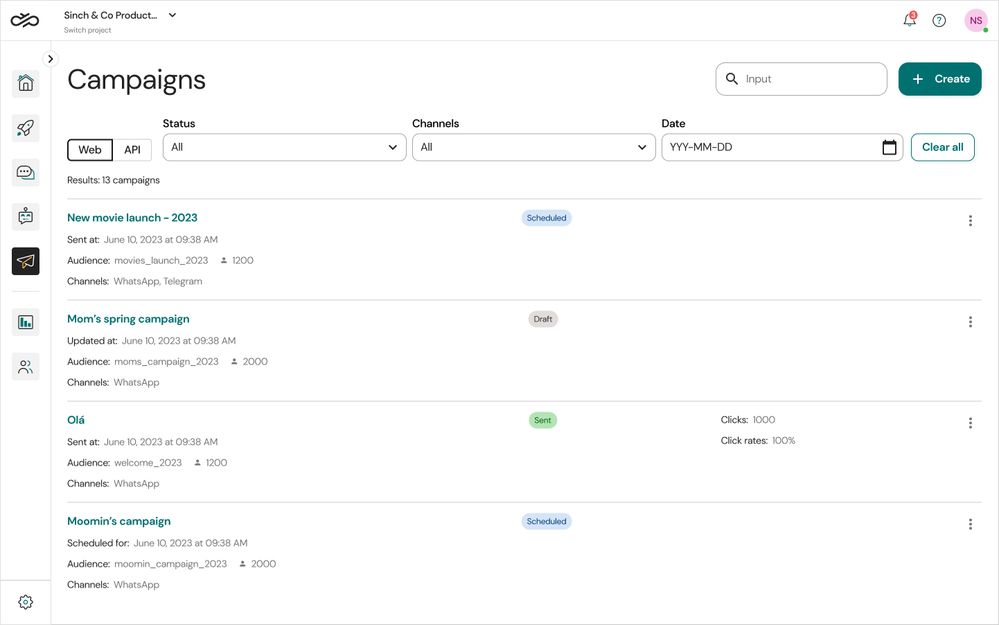Image resolution: width=999 pixels, height=625 pixels.
Task: Check the notifications bell icon
Action: point(909,20)
